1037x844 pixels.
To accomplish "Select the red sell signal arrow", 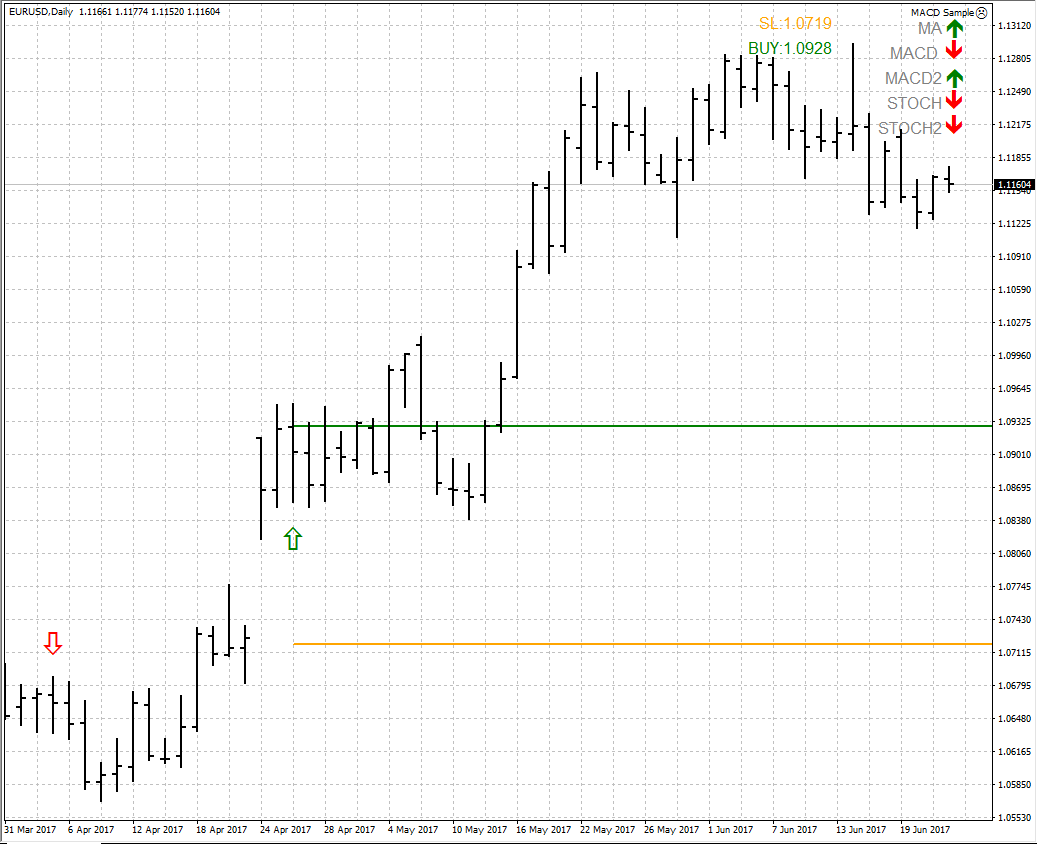I will [53, 643].
